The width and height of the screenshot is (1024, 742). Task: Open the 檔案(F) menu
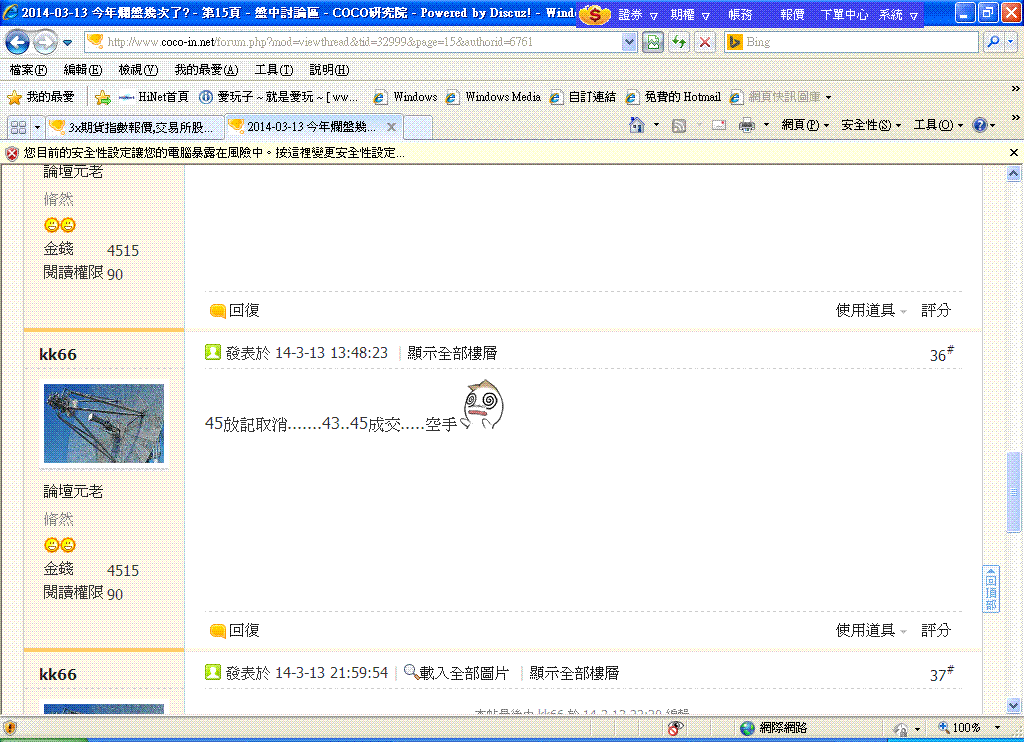(x=28, y=70)
